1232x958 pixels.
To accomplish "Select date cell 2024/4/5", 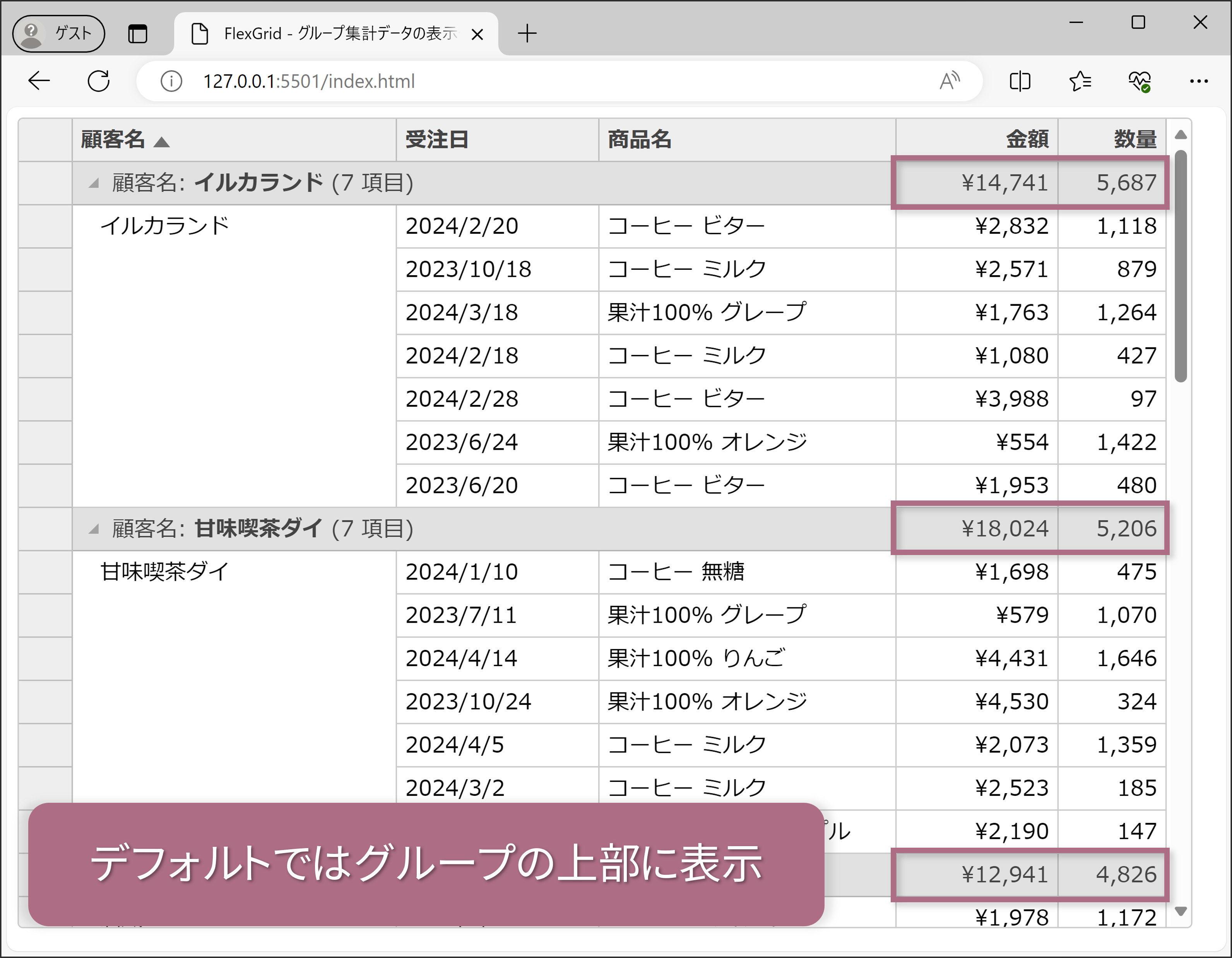I will click(x=498, y=745).
